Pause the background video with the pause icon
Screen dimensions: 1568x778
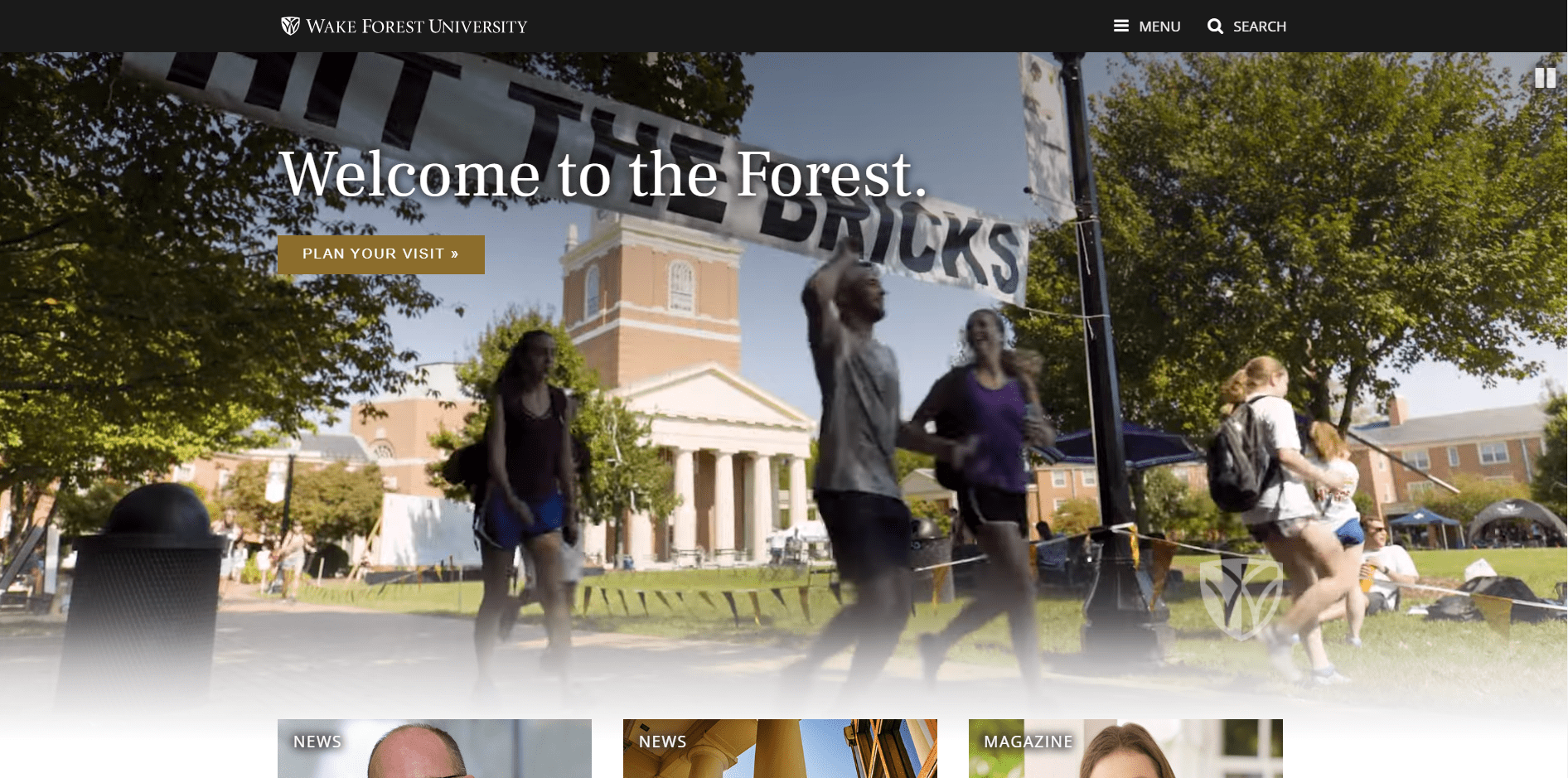(x=1546, y=78)
